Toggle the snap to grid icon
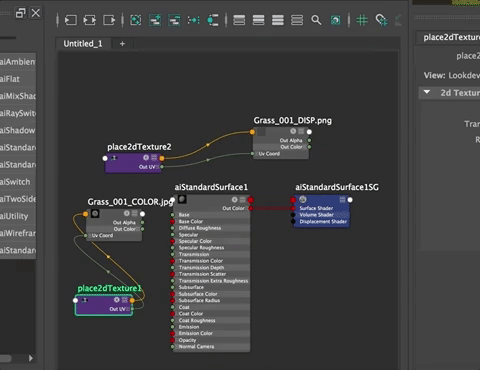 coord(381,20)
